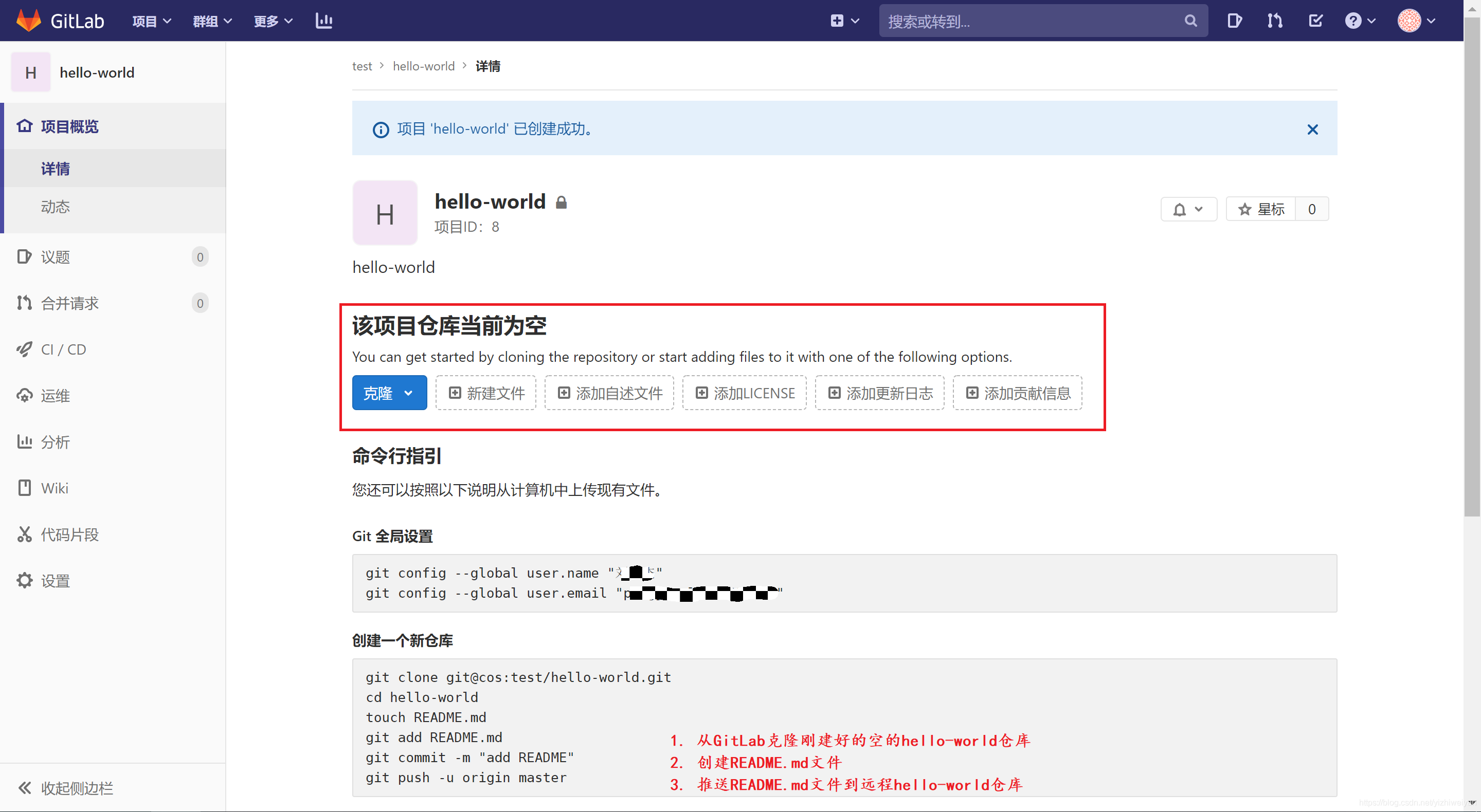Viewport: 1481px width, 812px height.
Task: Follow the test breadcrumb link
Action: tap(362, 66)
